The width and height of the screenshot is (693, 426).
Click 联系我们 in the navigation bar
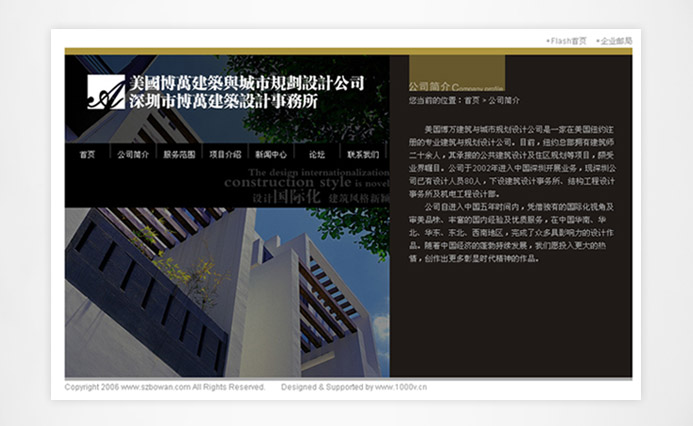[x=362, y=155]
